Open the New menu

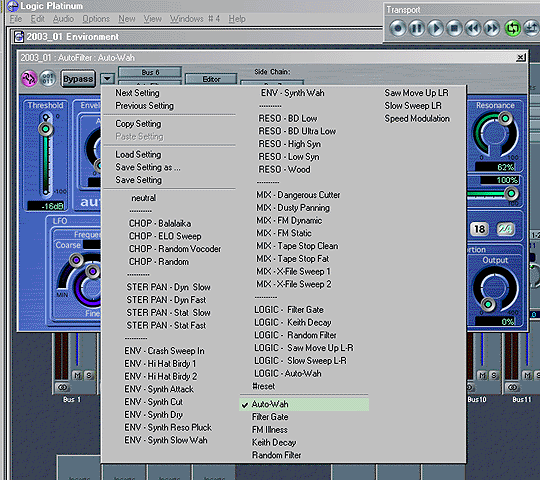(x=127, y=19)
